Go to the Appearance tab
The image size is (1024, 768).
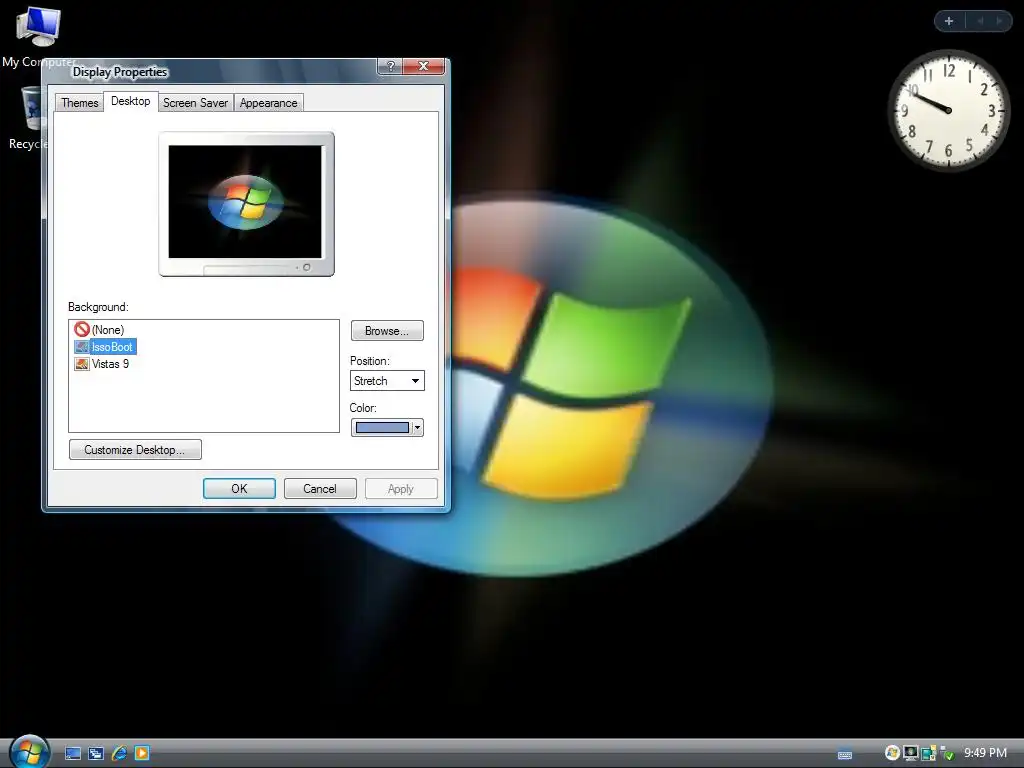268,103
